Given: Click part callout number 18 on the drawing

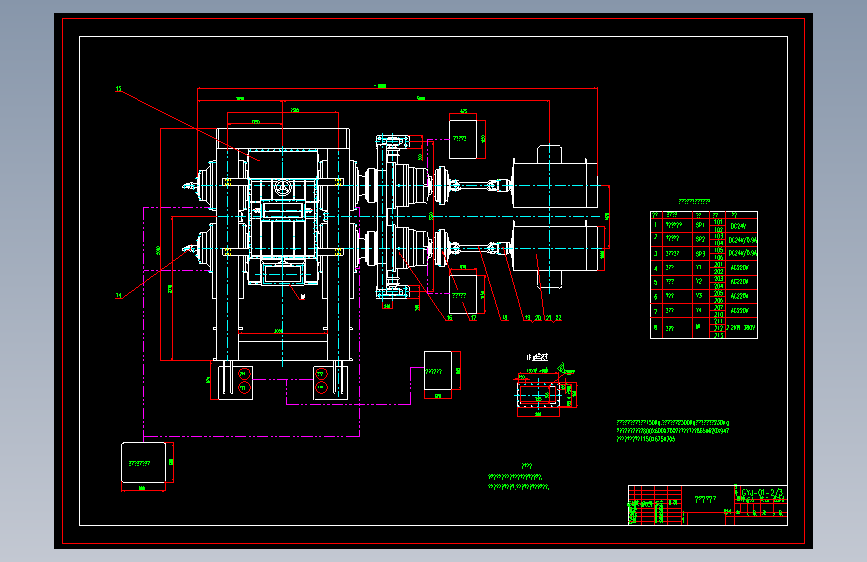Looking at the screenshot, I should point(504,318).
